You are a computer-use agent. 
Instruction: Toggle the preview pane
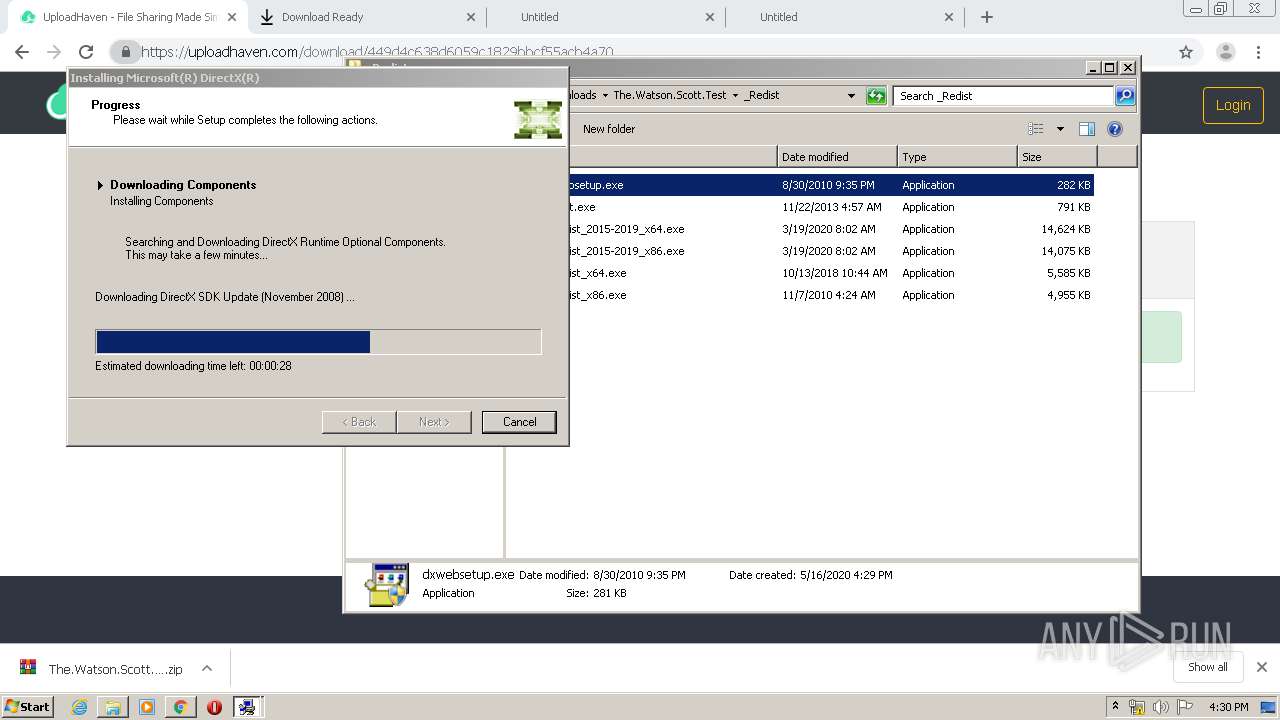tap(1087, 129)
